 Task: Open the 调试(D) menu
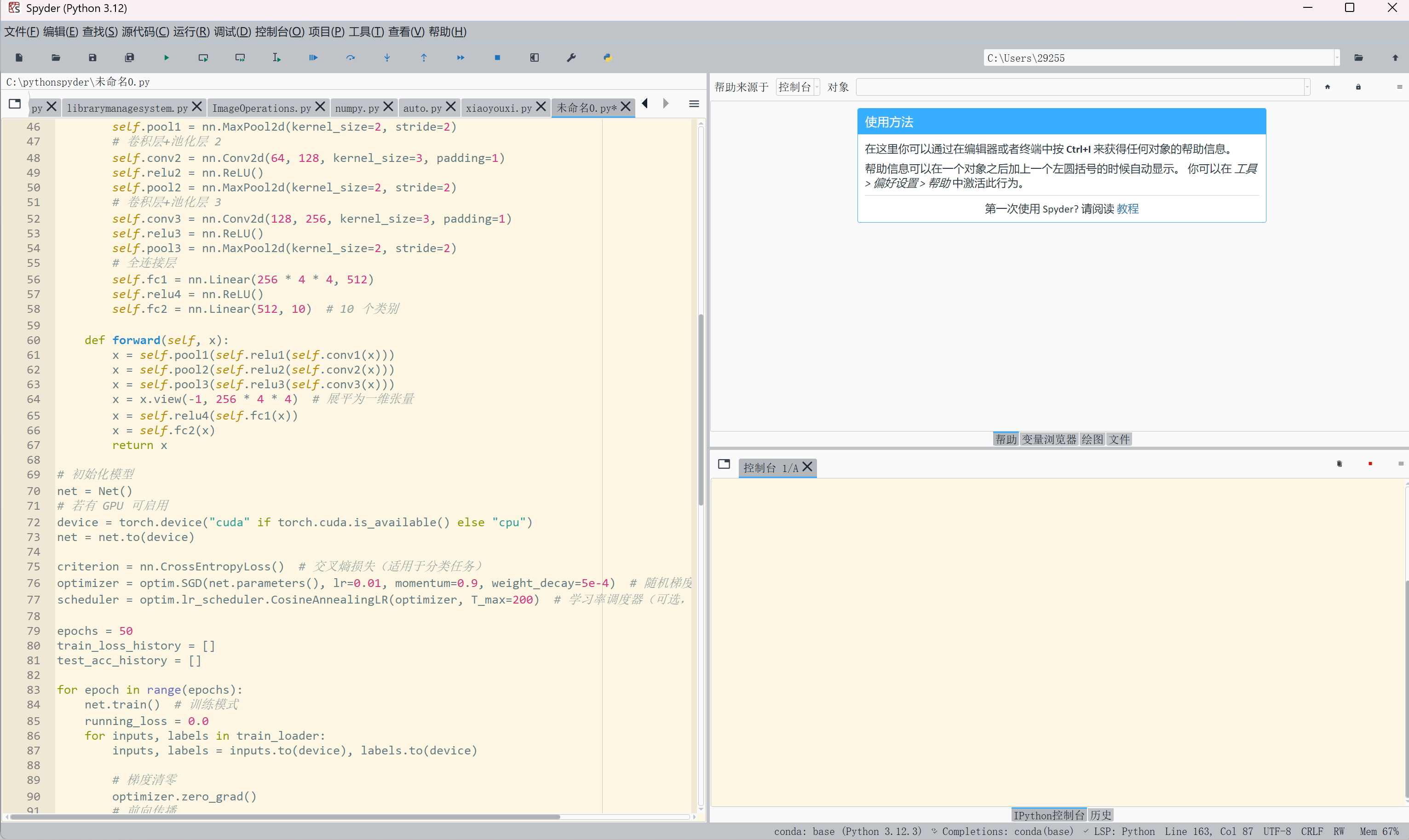coord(232,32)
